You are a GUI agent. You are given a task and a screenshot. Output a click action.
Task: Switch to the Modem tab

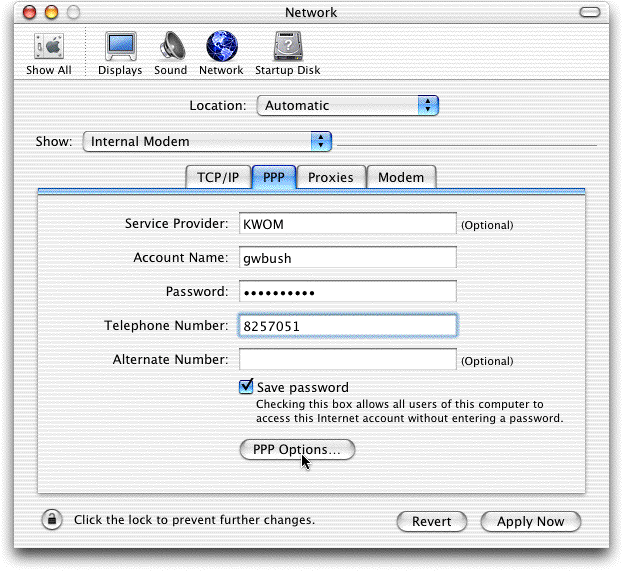pos(401,177)
